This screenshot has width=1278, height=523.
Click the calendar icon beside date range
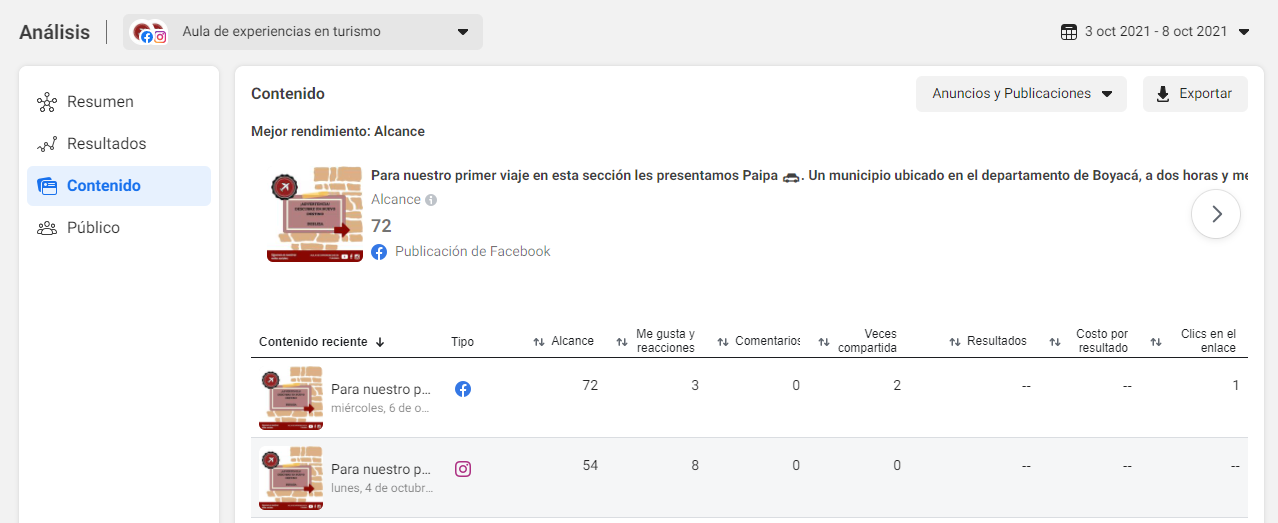tap(1069, 32)
